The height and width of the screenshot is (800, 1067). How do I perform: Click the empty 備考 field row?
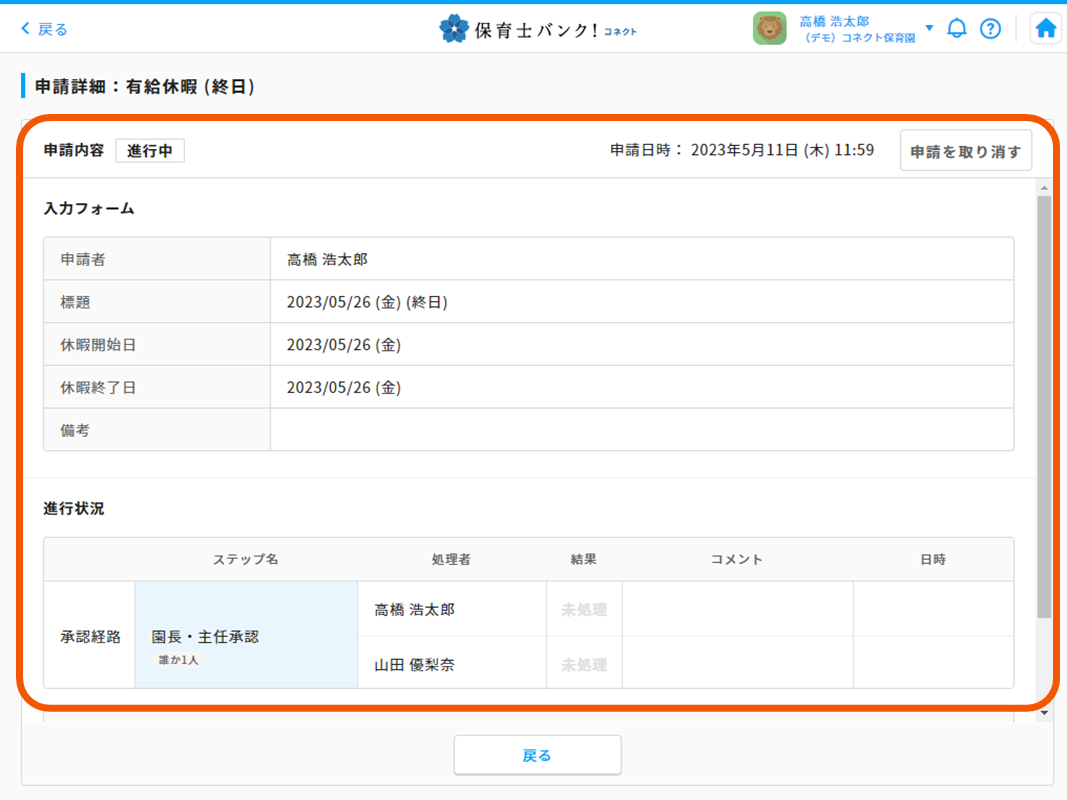pyautogui.click(x=640, y=430)
